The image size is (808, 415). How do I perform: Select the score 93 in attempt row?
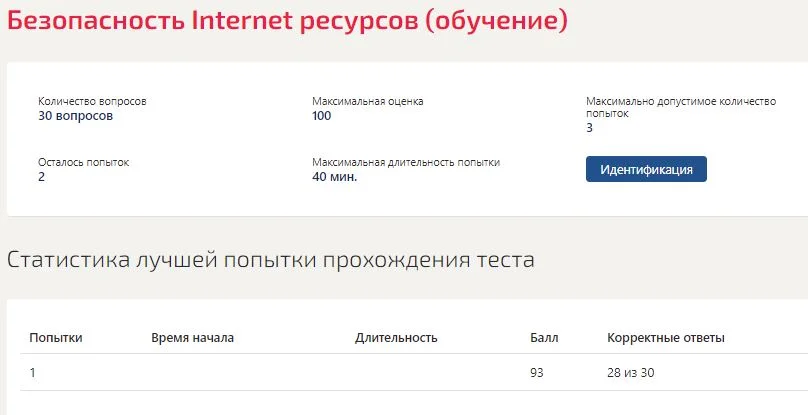tap(536, 373)
